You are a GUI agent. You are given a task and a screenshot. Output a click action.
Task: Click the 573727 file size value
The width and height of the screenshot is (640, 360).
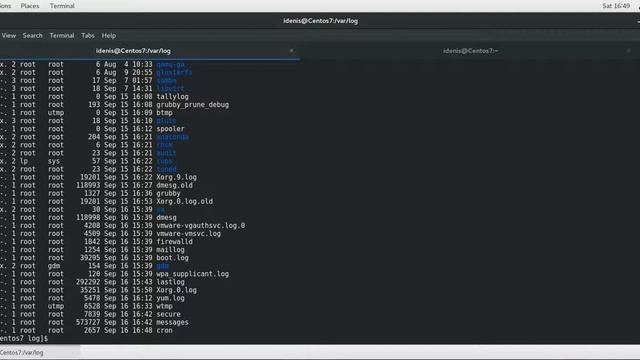click(x=88, y=322)
